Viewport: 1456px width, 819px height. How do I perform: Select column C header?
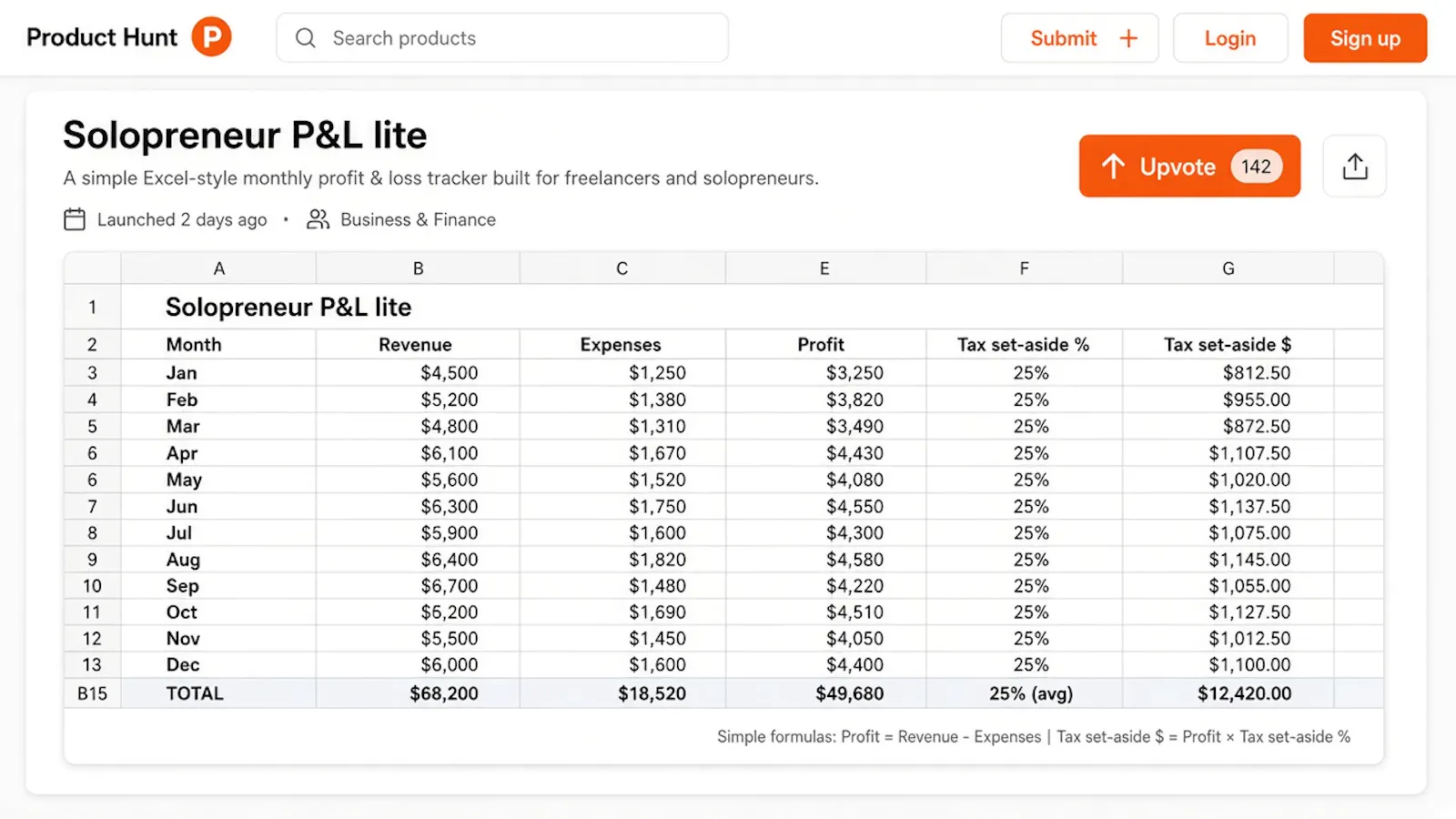coord(622,268)
